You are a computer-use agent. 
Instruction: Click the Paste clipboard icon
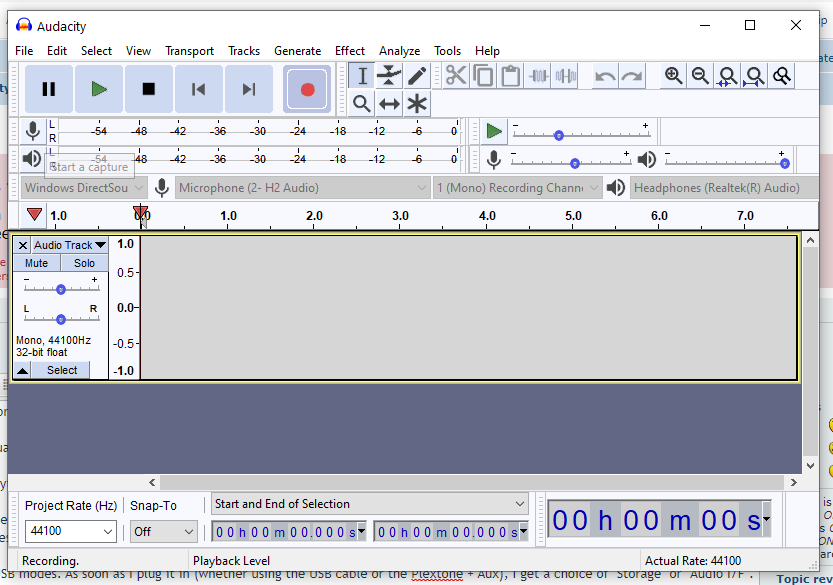pos(511,75)
